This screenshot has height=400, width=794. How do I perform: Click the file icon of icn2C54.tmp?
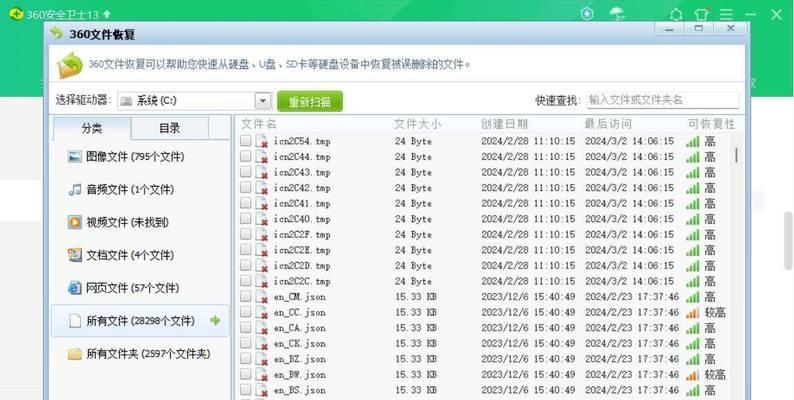261,141
